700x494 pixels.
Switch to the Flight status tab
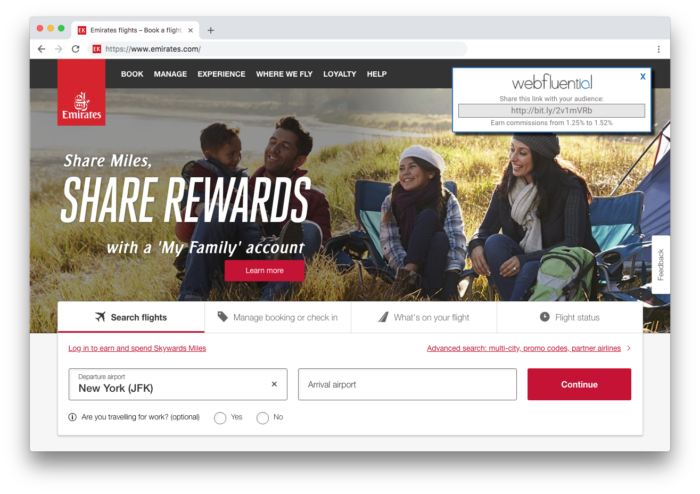click(570, 317)
